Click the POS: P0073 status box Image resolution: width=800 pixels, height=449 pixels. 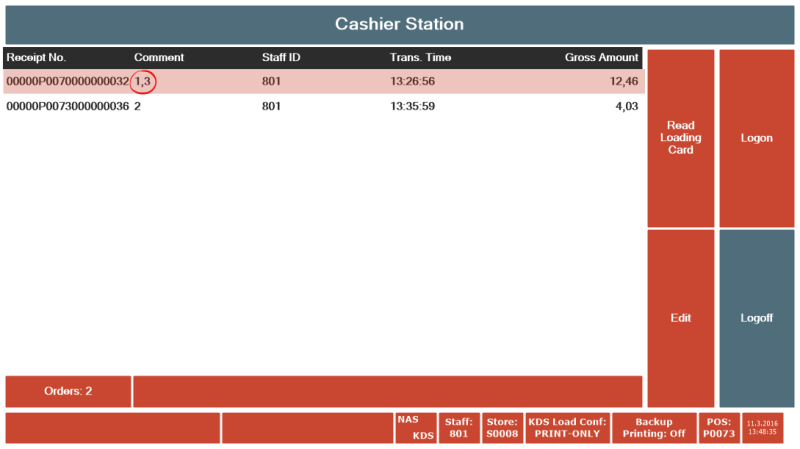click(719, 428)
